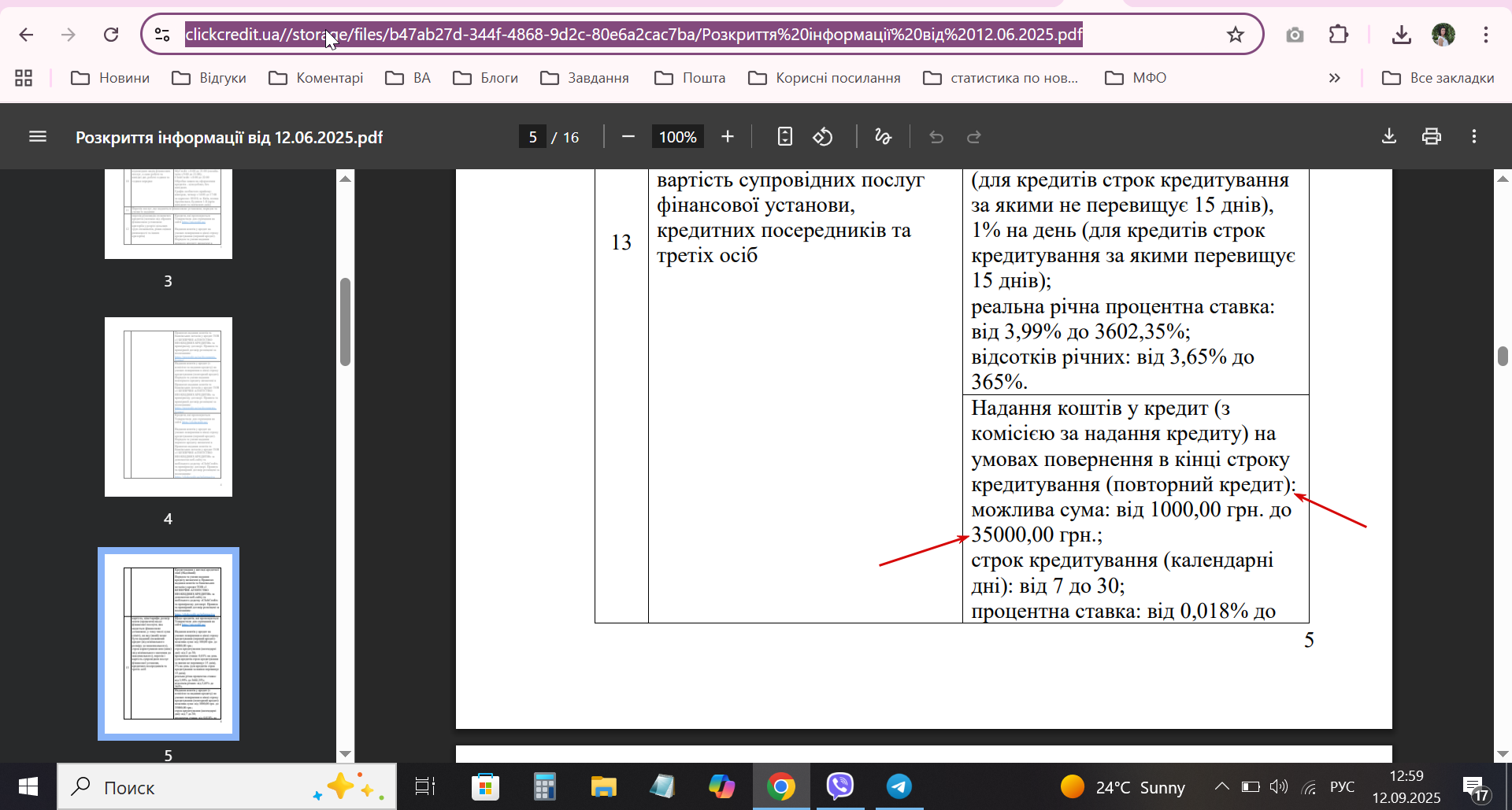Viewport: 1512px width, 810px height.
Task: Activate the draw annotation tool
Action: tap(884, 137)
